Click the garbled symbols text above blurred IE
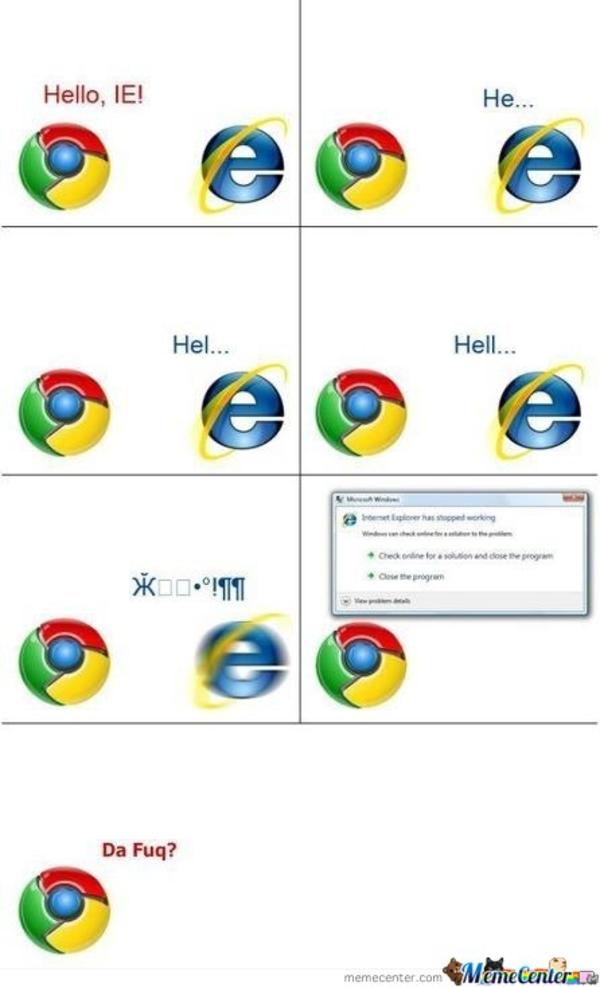The width and height of the screenshot is (600, 987). pos(188,588)
